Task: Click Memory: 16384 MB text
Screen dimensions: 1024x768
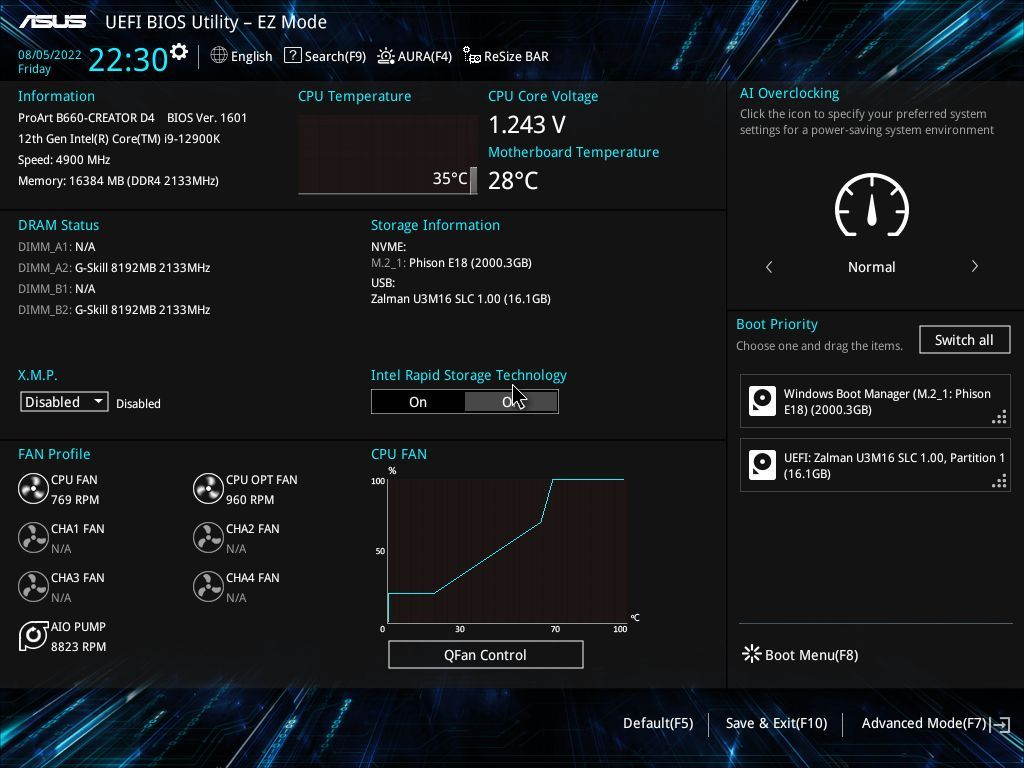Action: pos(118,180)
